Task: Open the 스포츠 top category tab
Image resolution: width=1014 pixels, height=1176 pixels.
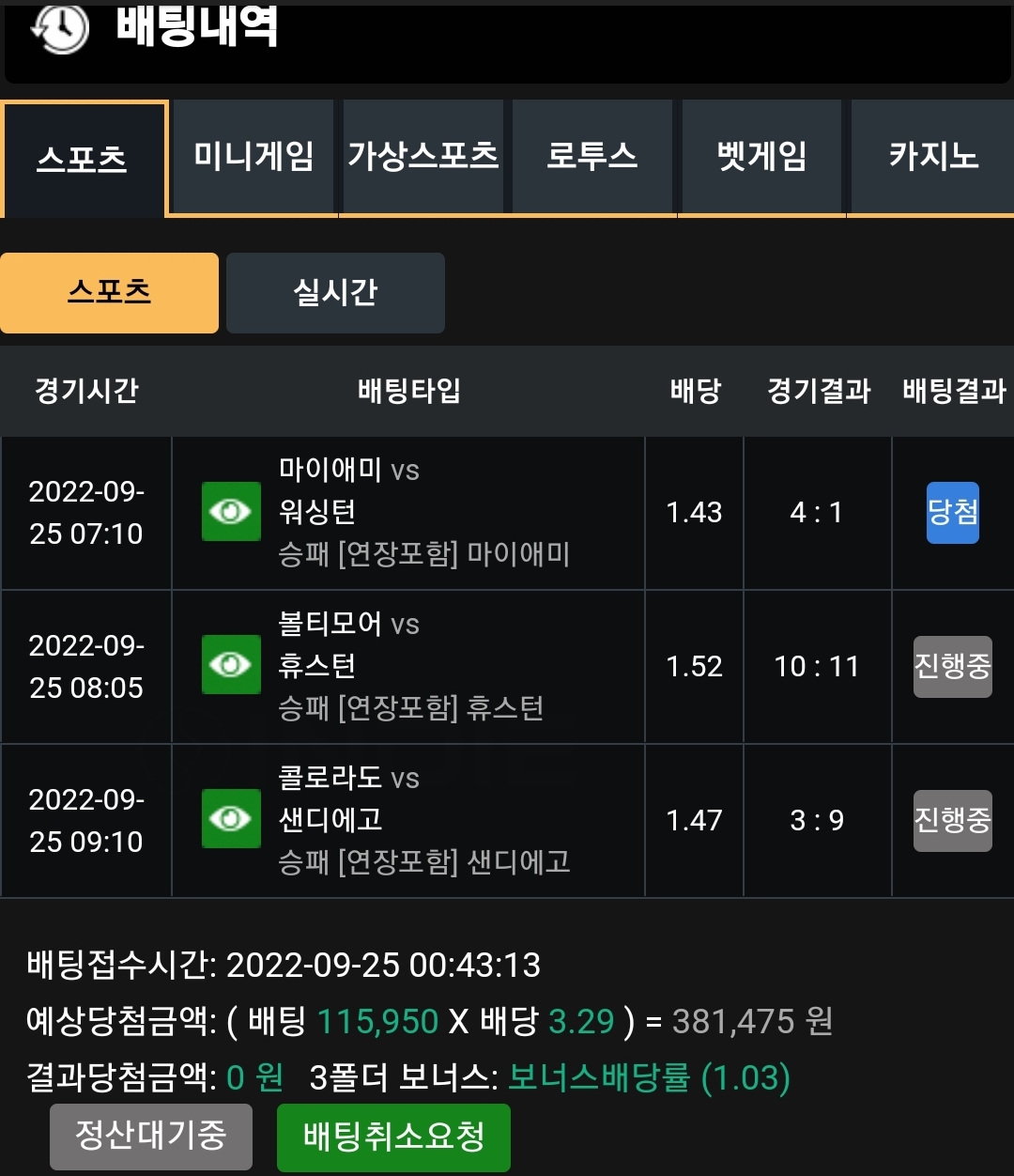Action: pyautogui.click(x=84, y=159)
